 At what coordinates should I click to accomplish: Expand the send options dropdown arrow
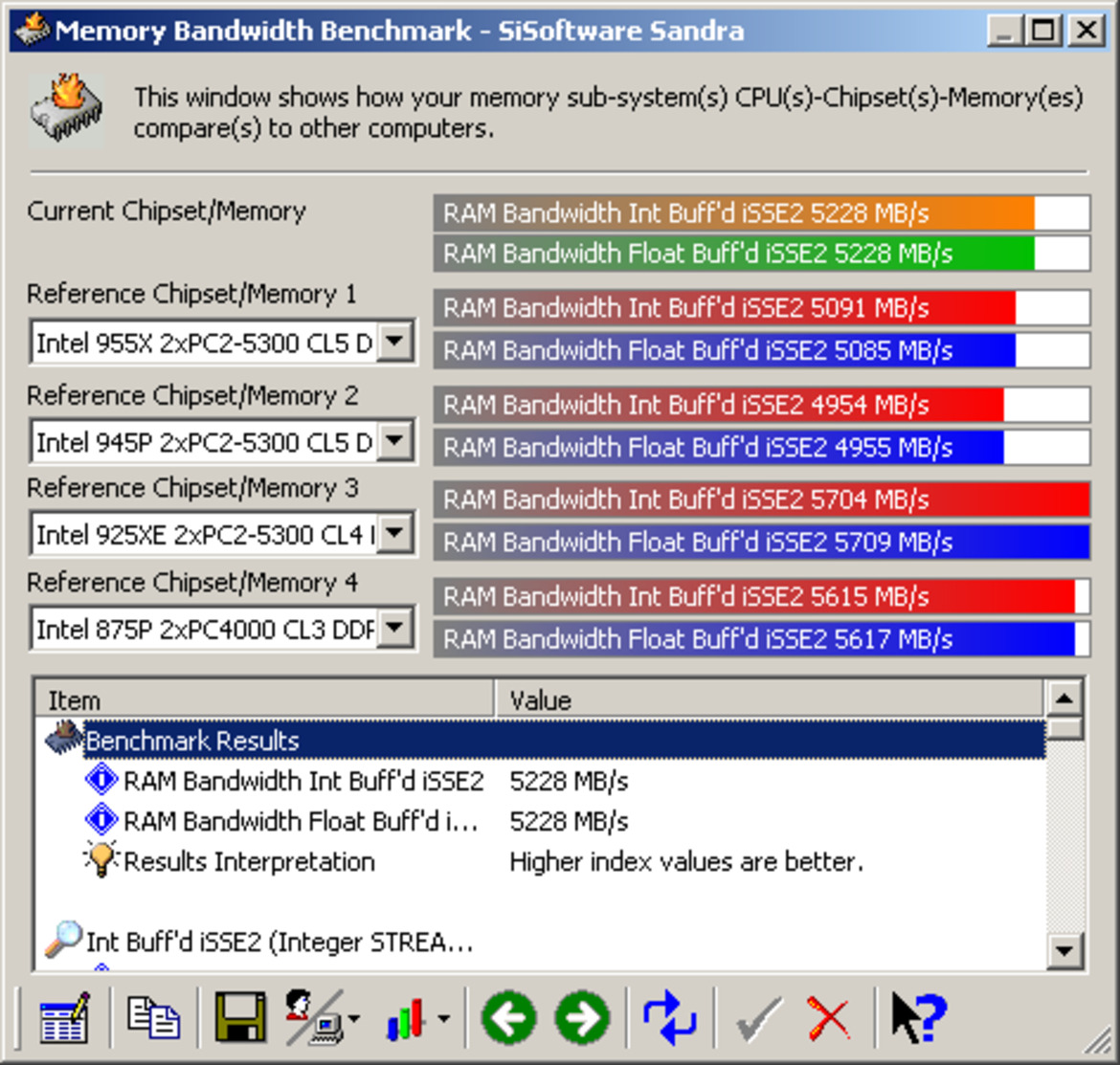click(x=353, y=1019)
